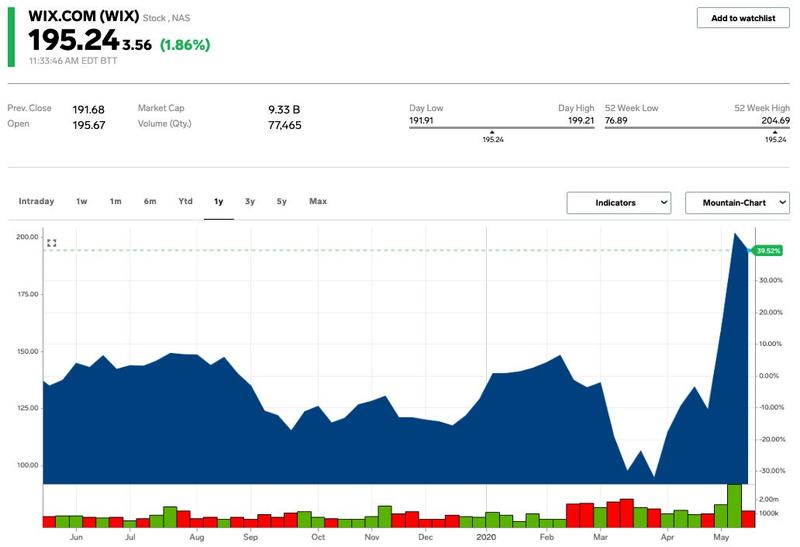This screenshot has height=547, width=800.
Task: Select the 6m time range tab
Action: pos(150,202)
